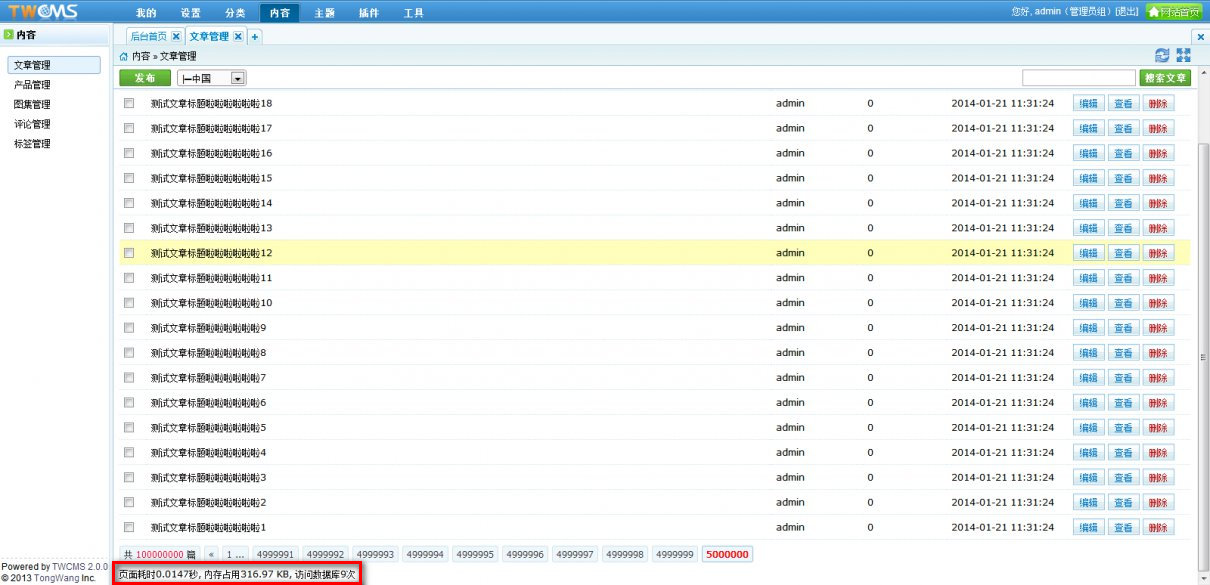Click the close-all-tabs X icon at right
Viewport: 1210px width, 585px height.
pos(1200,37)
